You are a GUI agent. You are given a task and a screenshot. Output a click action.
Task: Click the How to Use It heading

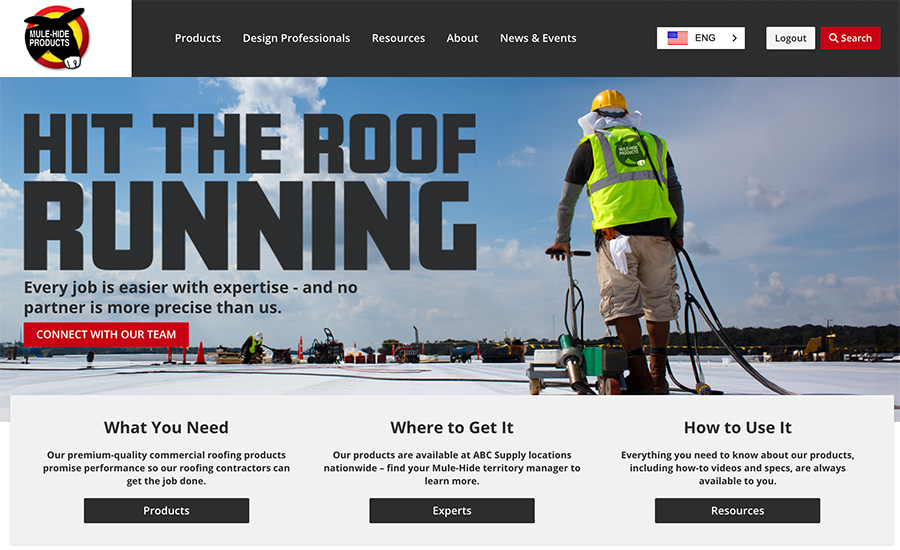click(737, 428)
